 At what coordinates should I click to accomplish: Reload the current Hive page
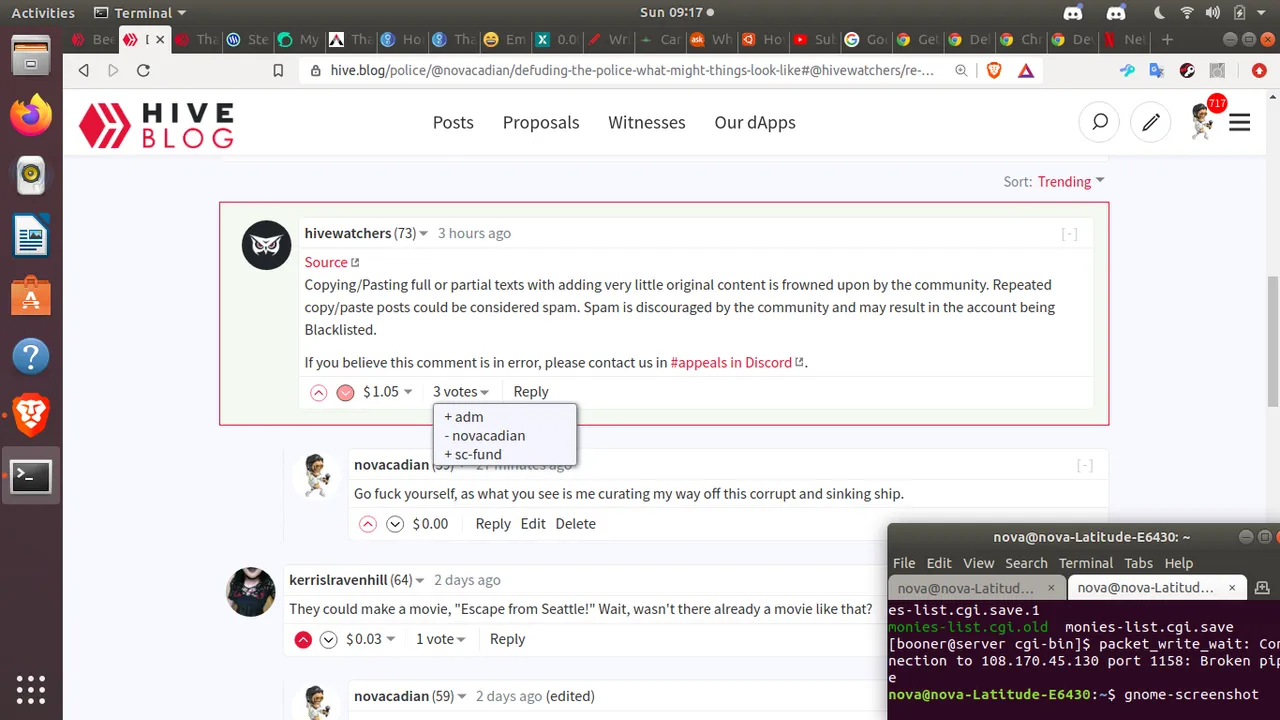pyautogui.click(x=143, y=70)
